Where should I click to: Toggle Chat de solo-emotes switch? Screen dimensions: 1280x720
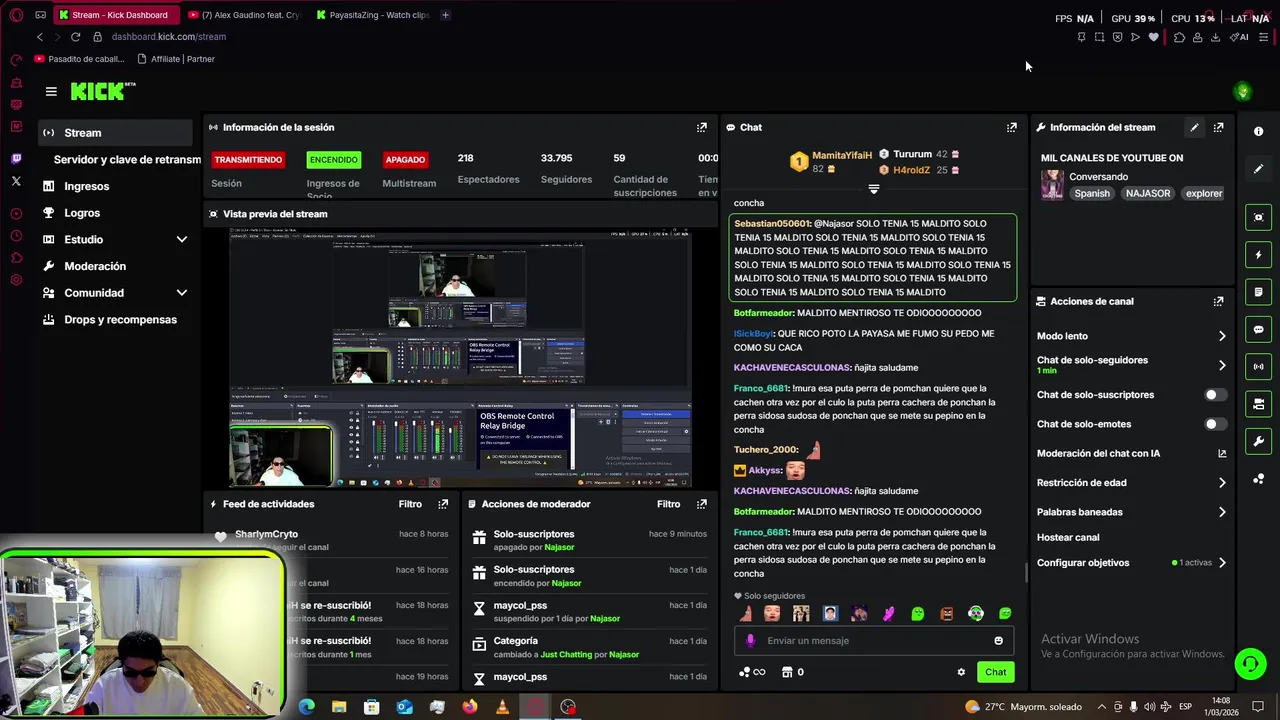(x=1214, y=424)
